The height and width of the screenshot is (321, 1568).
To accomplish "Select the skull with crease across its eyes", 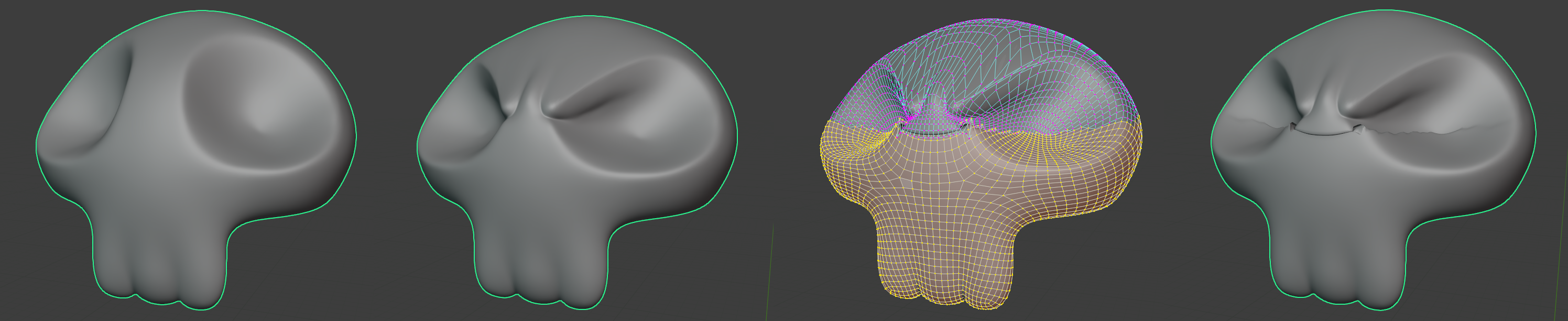I will click(x=1373, y=159).
